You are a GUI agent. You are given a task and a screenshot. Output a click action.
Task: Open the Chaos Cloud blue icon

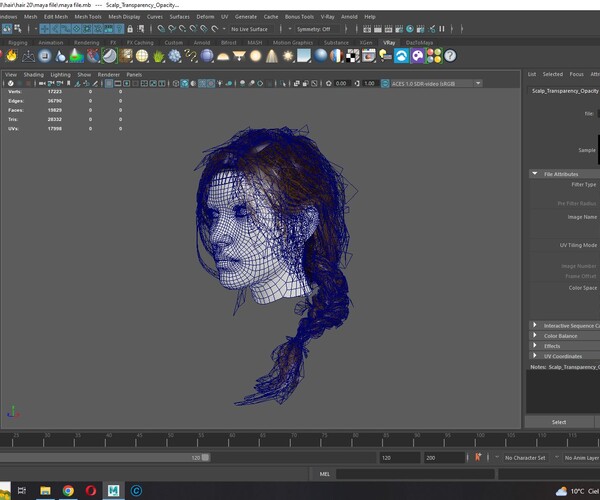pyautogui.click(x=401, y=56)
